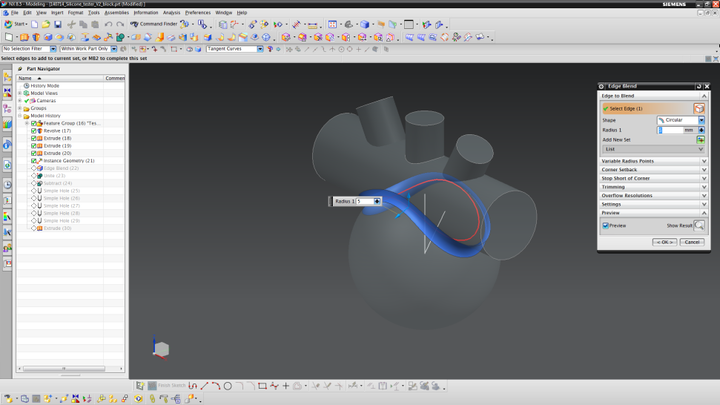Viewport: 720px width, 405px height.
Task: Select the Profile sketch tool
Action: point(193,386)
